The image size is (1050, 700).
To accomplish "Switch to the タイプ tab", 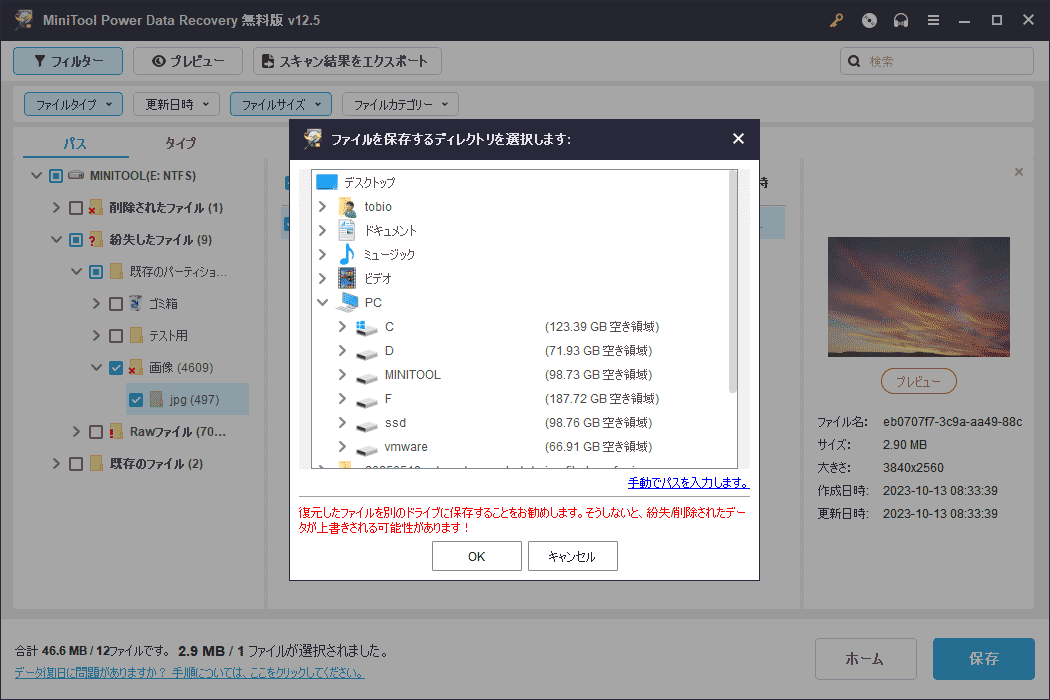I will (x=180, y=143).
